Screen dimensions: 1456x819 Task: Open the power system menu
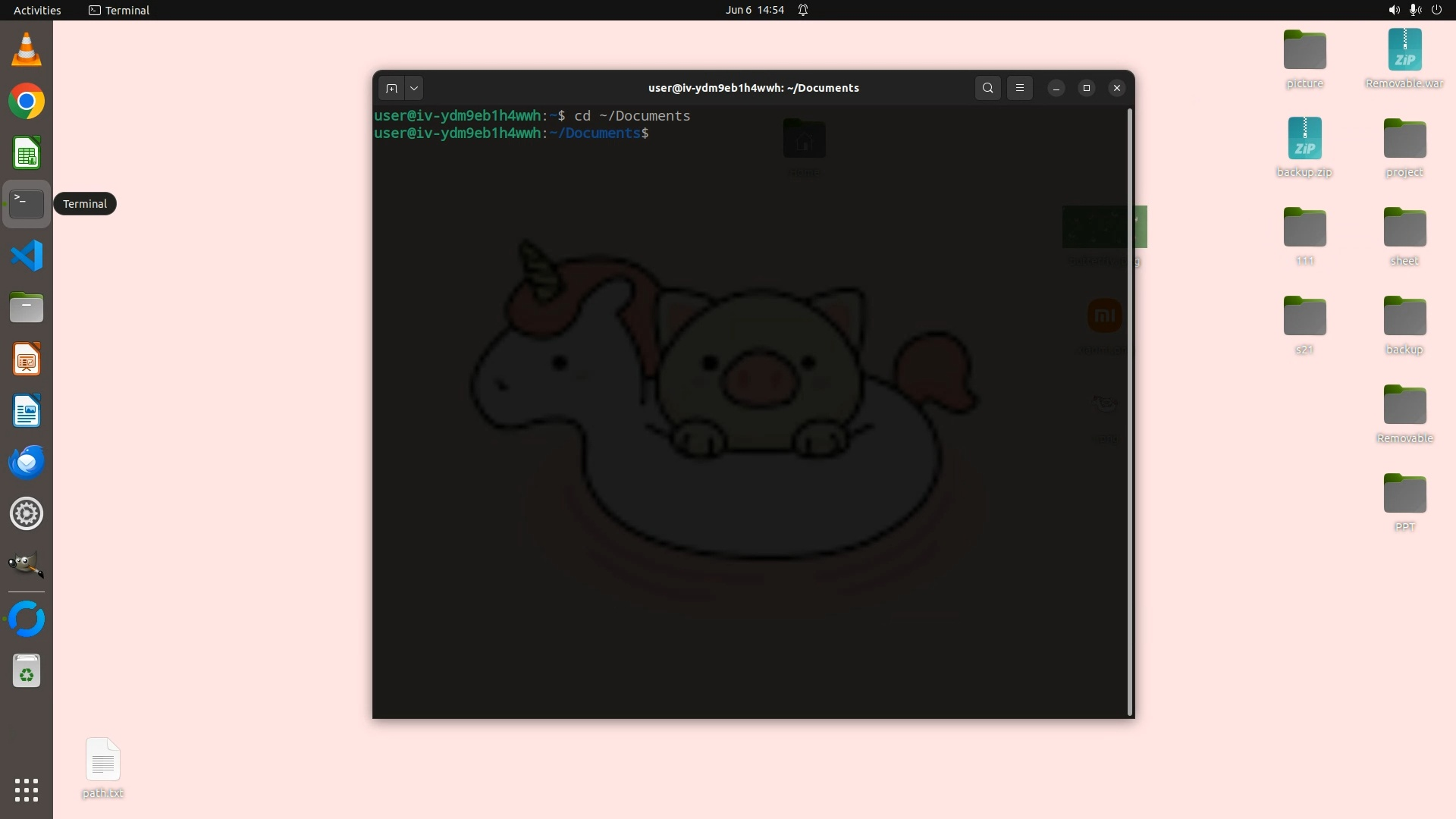tap(1436, 10)
